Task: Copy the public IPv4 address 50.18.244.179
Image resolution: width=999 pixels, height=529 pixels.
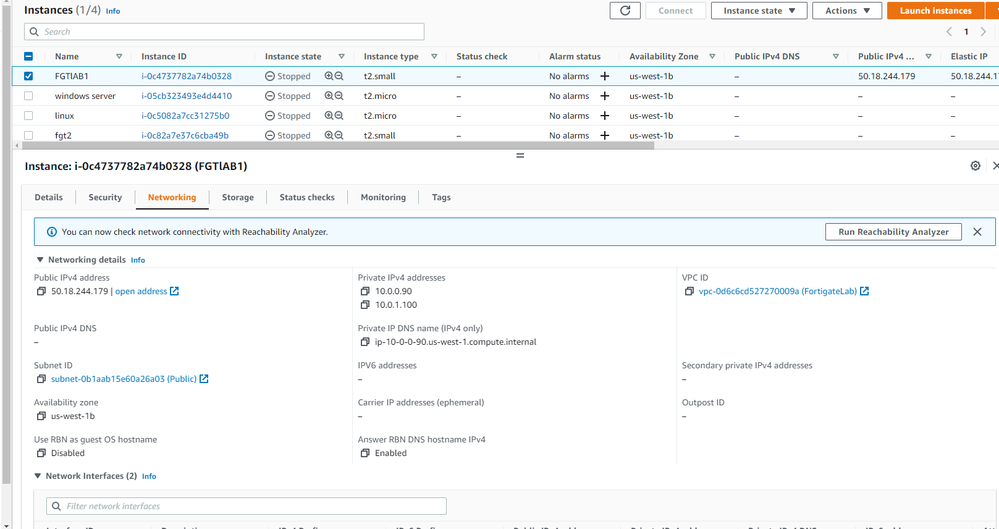Action: click(41, 292)
